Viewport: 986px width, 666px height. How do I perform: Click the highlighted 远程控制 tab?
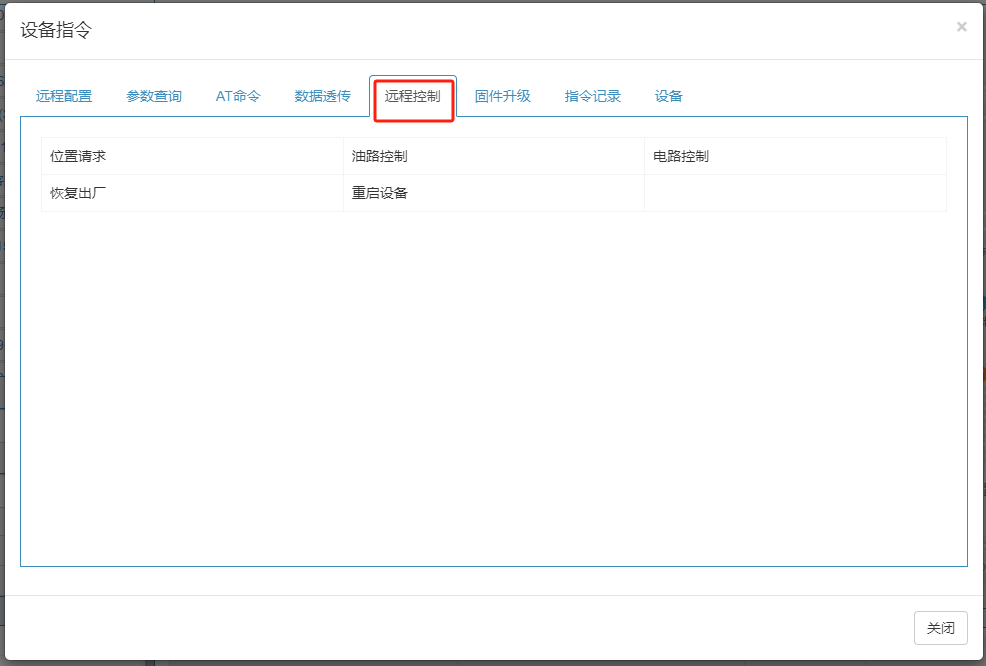(413, 97)
